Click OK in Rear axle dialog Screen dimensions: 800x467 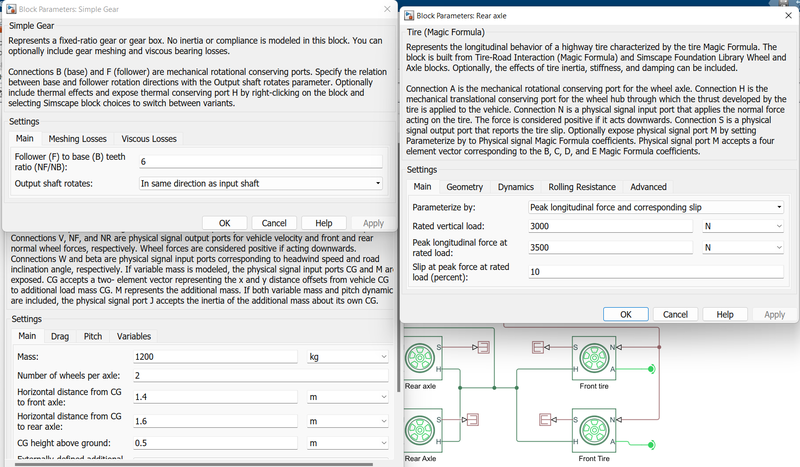click(626, 314)
